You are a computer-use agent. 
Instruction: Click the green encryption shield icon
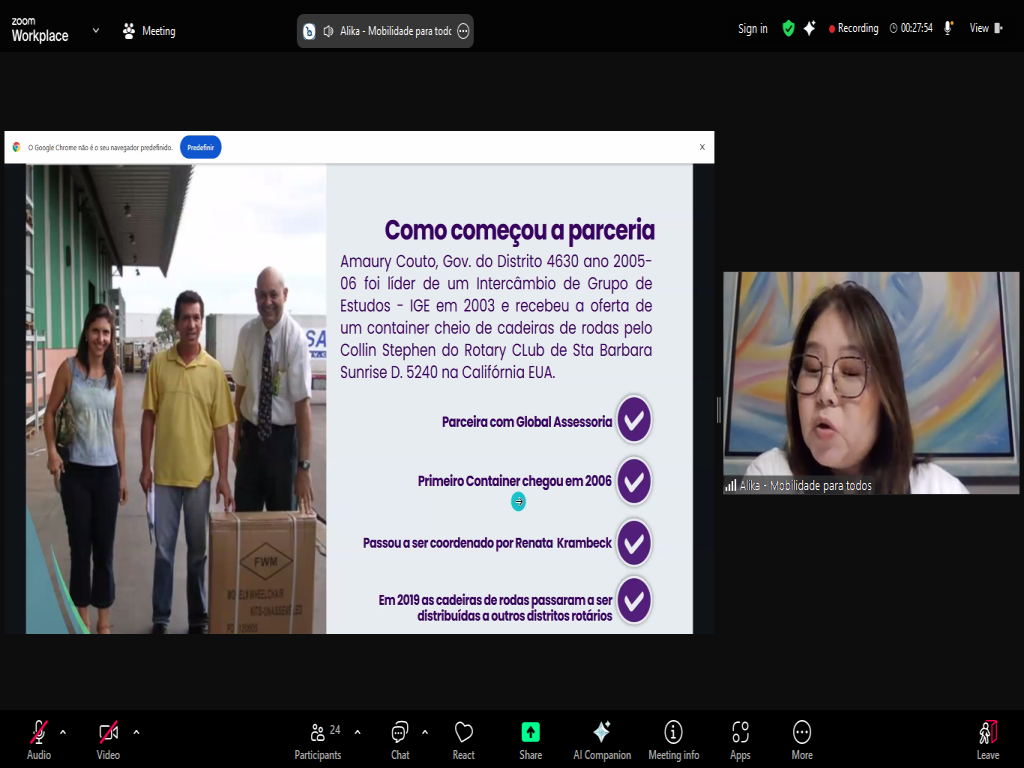788,29
